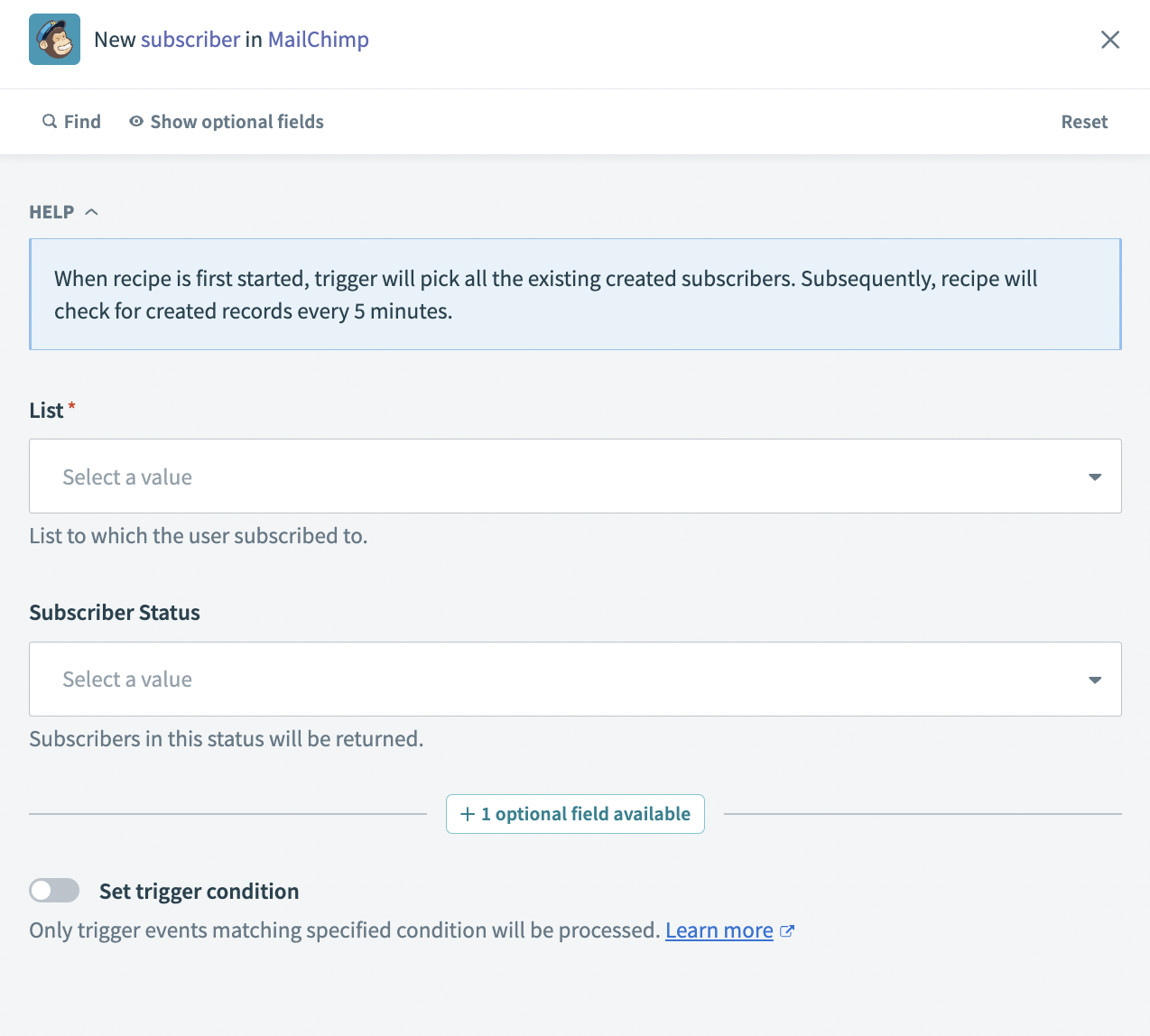Click the plus icon in the optional field button
Viewport: 1150px width, 1036px height.
pyautogui.click(x=468, y=814)
